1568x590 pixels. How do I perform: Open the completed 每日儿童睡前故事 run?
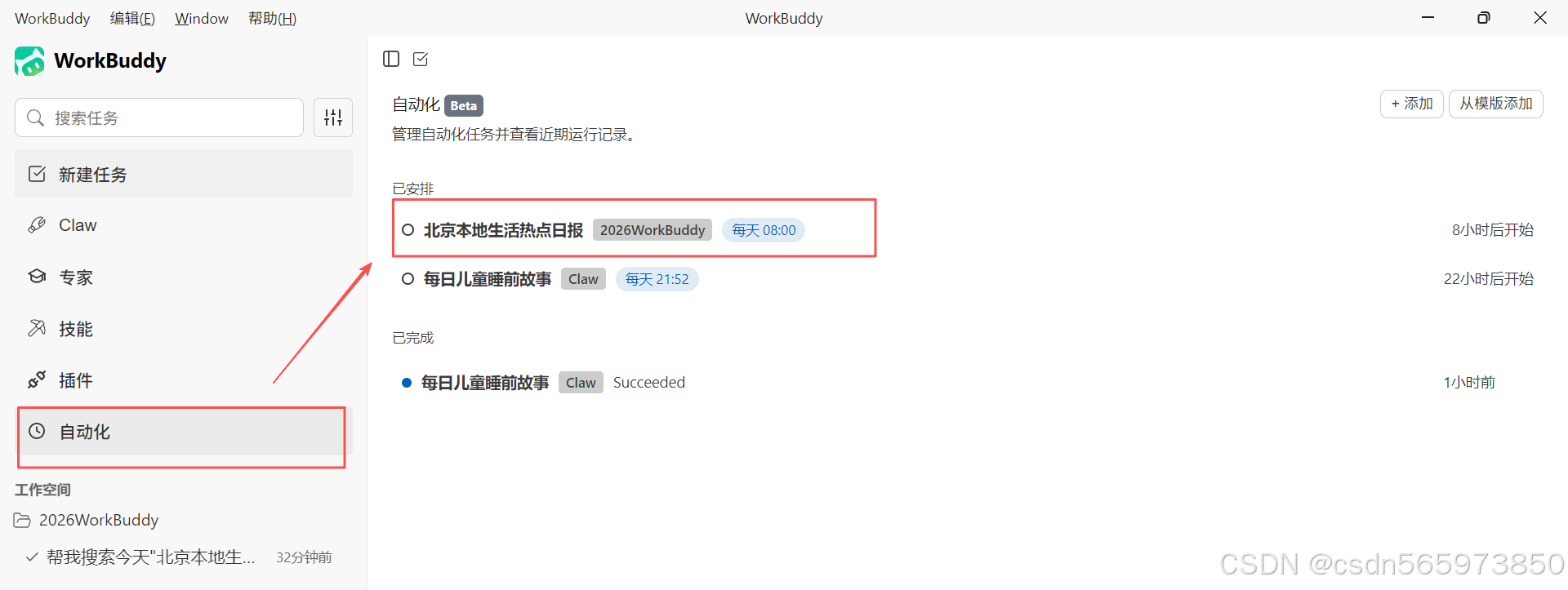[485, 383]
